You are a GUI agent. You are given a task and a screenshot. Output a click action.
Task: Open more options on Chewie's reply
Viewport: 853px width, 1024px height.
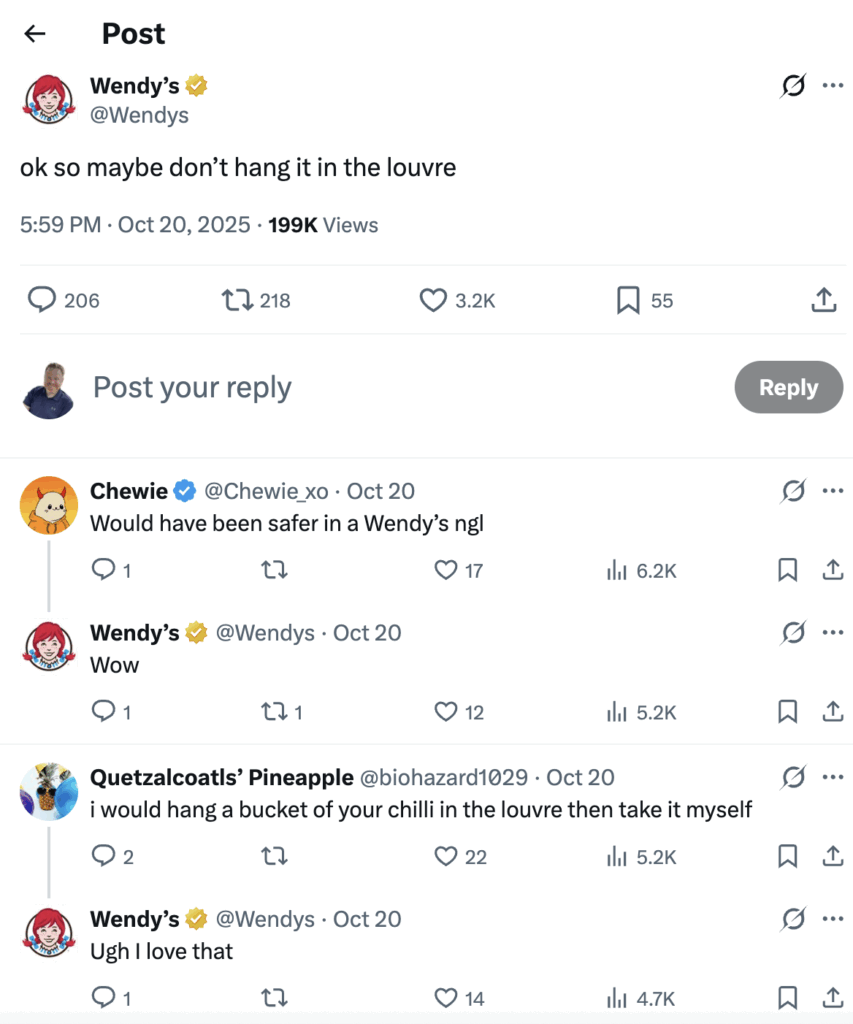click(832, 491)
